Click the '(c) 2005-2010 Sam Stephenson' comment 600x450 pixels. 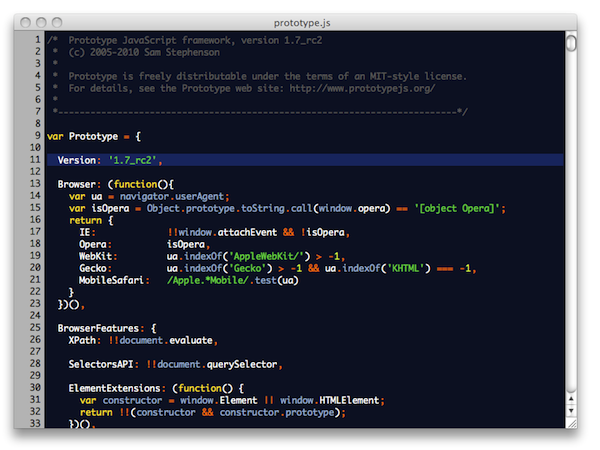point(144,52)
